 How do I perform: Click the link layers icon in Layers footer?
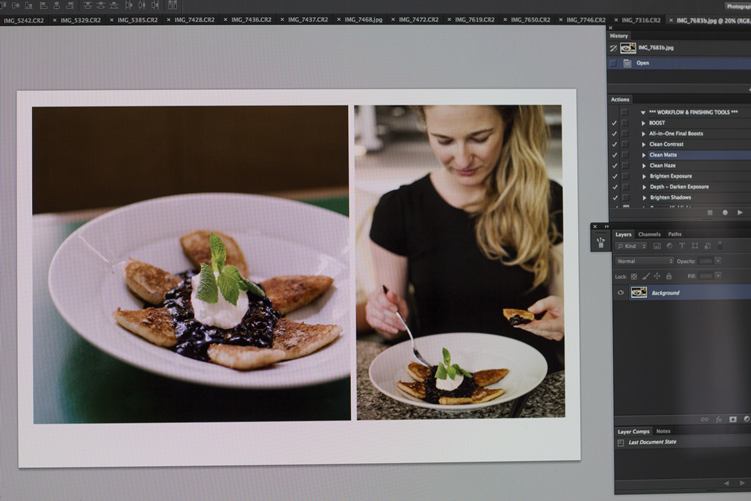click(705, 420)
